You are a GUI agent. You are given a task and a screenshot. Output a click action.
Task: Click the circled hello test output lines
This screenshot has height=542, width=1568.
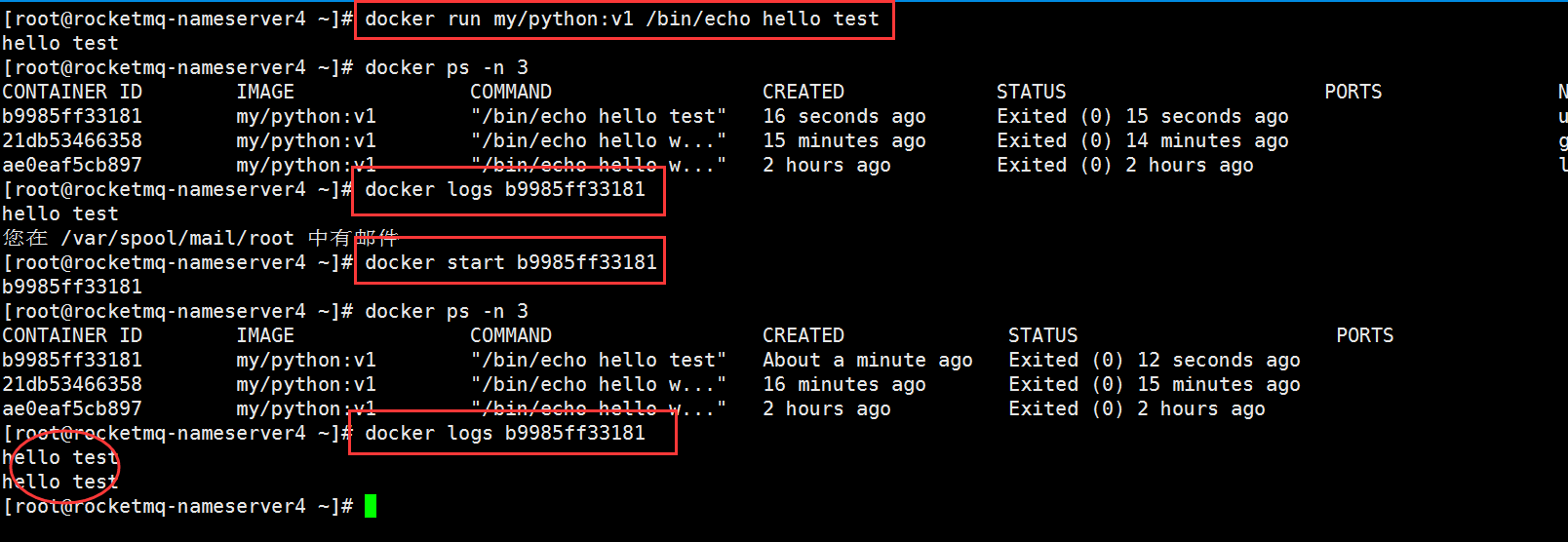point(60,470)
